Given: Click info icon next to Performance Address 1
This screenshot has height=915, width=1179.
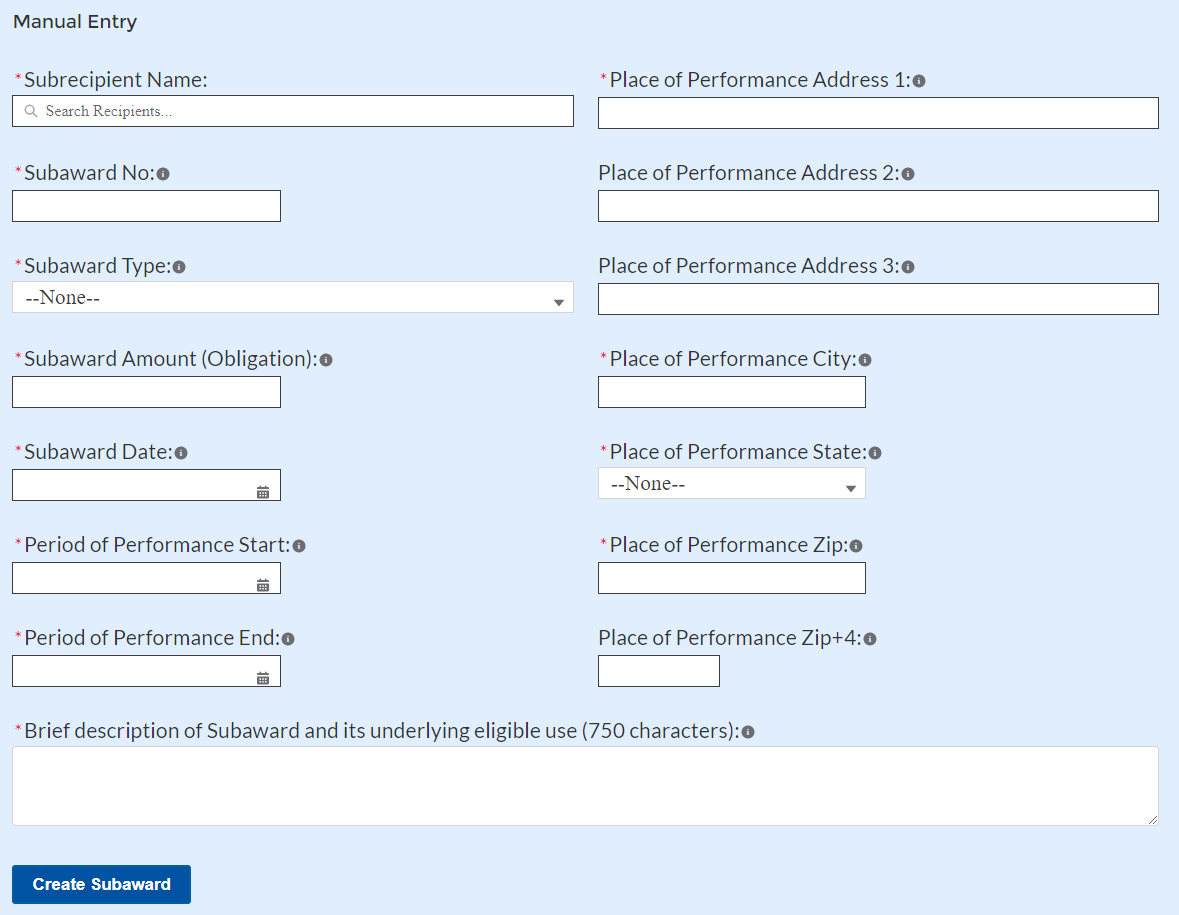Looking at the screenshot, I should pyautogui.click(x=919, y=81).
